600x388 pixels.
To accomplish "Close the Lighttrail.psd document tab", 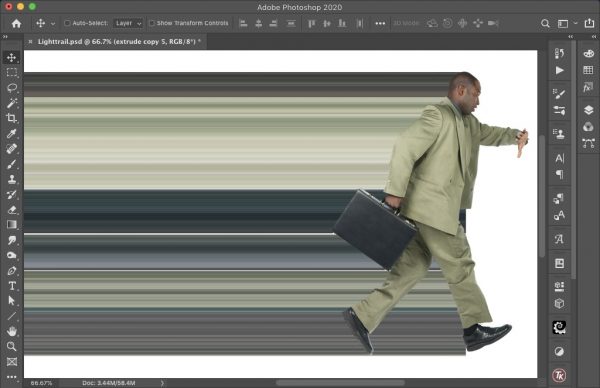I will pos(30,41).
